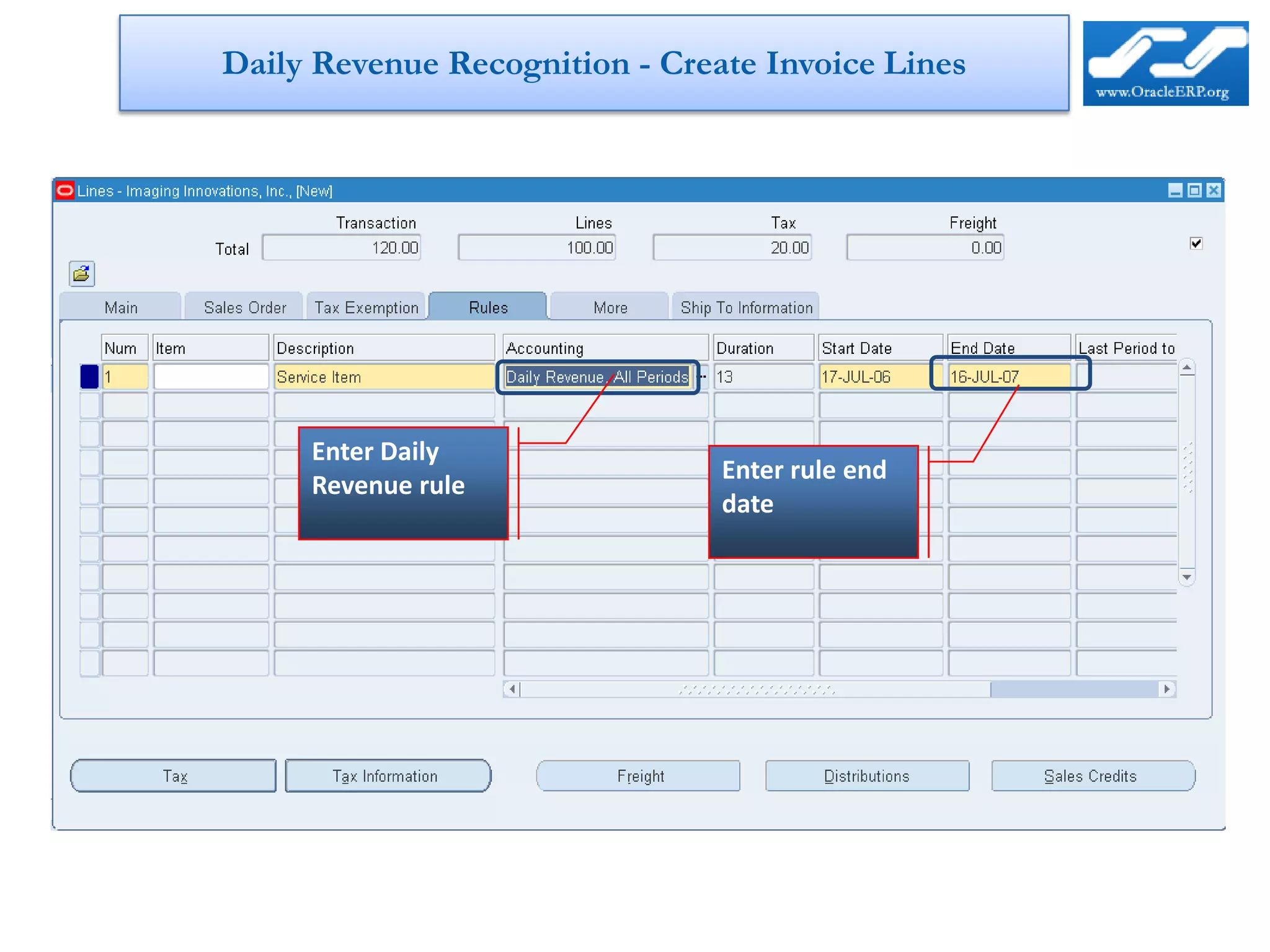Open the Freight button
This screenshot has width=1270, height=952.
(639, 776)
